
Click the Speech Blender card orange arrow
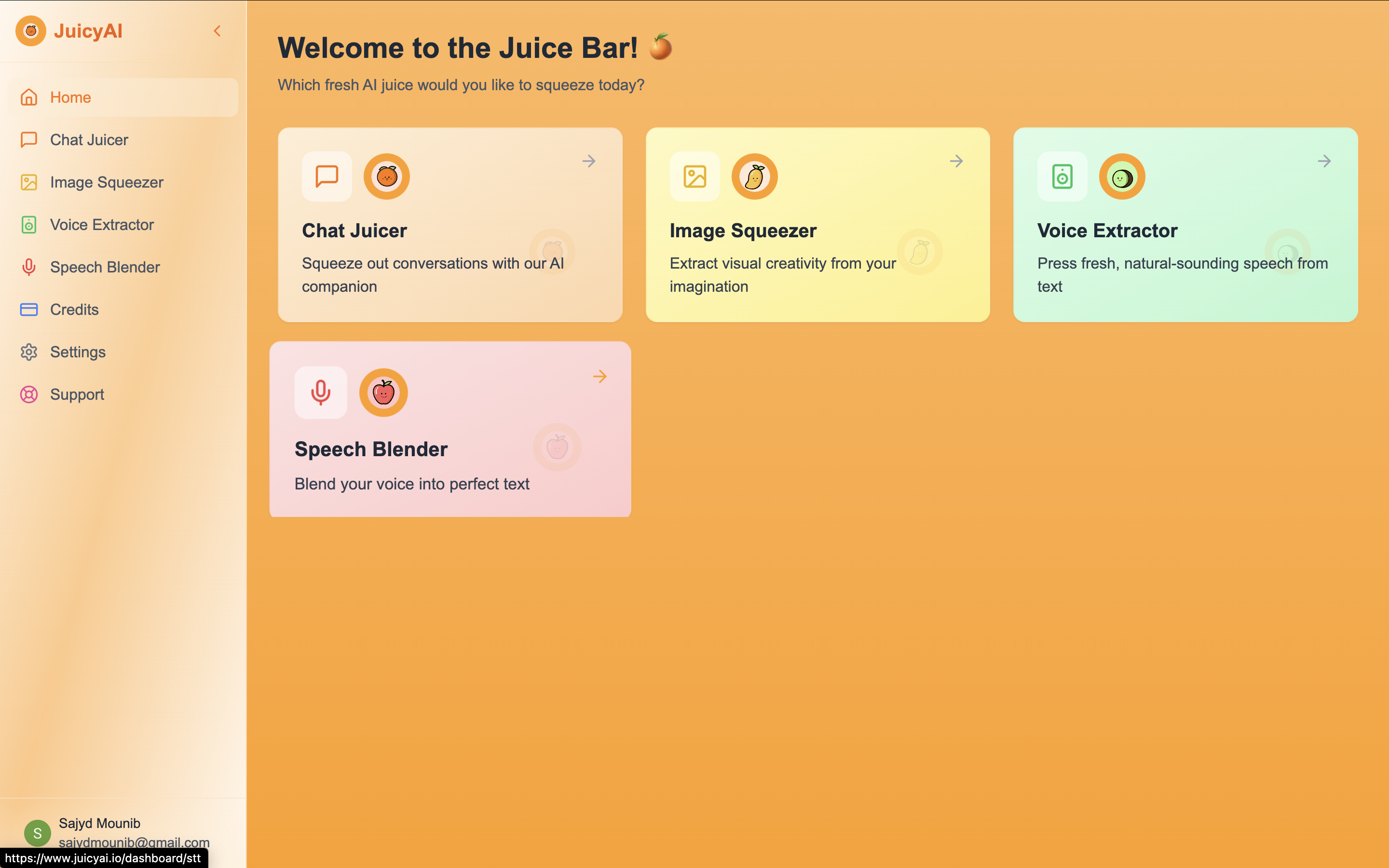pyautogui.click(x=599, y=377)
